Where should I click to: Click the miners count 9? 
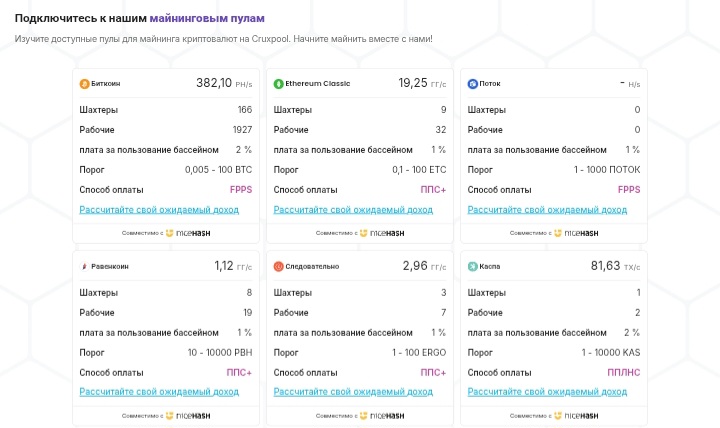coord(444,110)
